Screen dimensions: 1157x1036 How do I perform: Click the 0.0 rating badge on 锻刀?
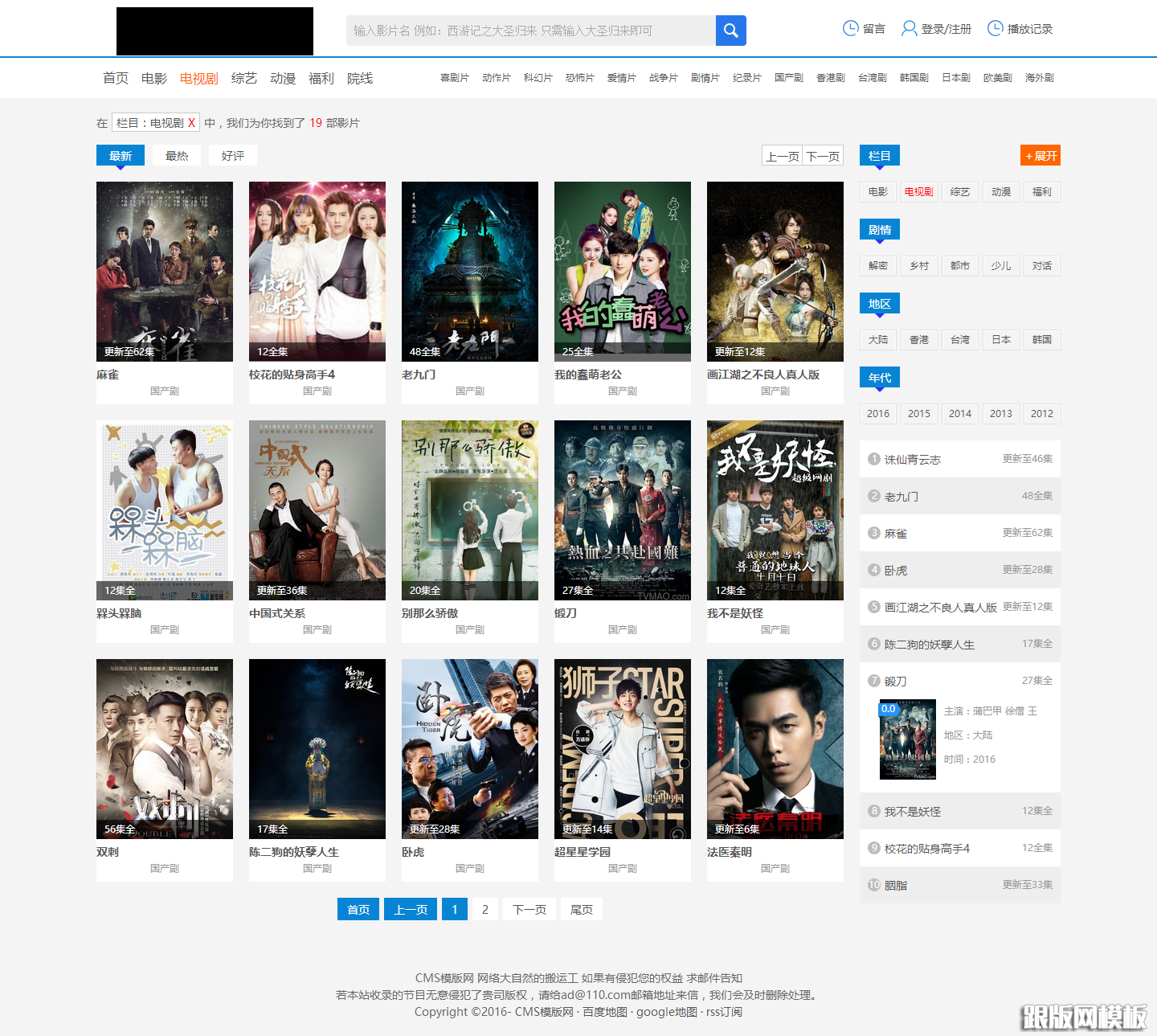[x=888, y=709]
